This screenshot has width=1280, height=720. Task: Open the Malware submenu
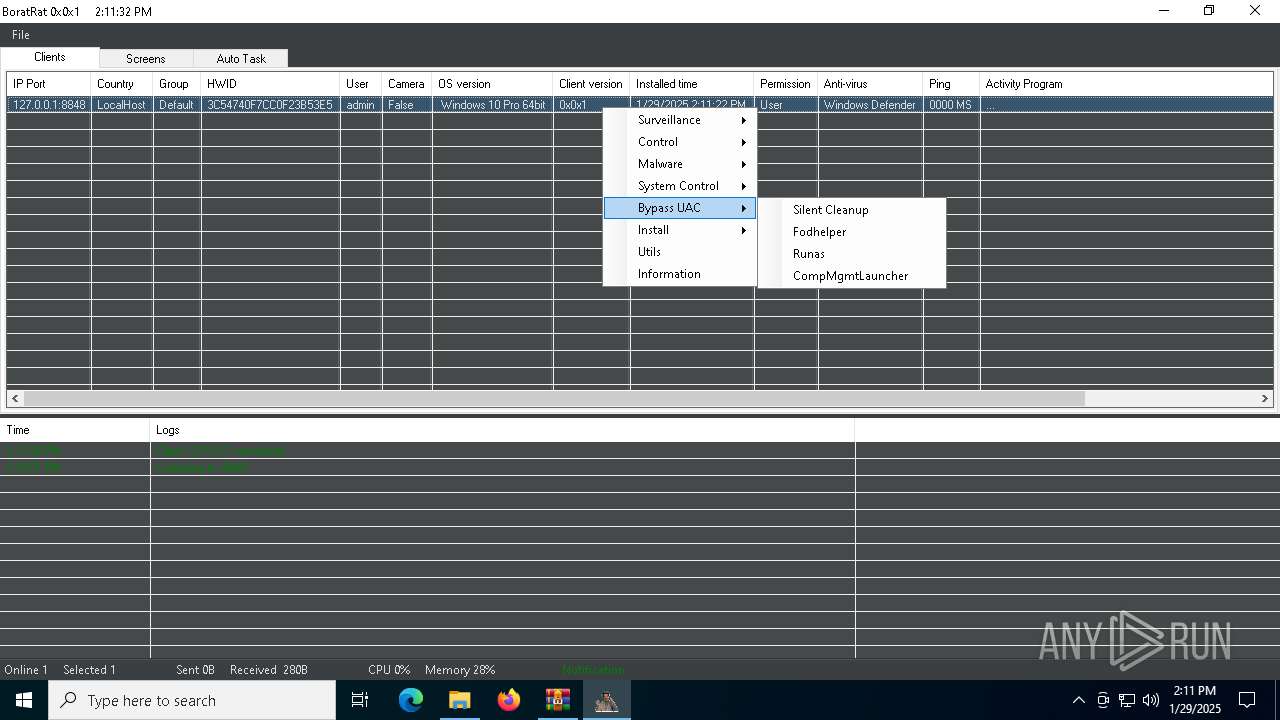(x=680, y=164)
